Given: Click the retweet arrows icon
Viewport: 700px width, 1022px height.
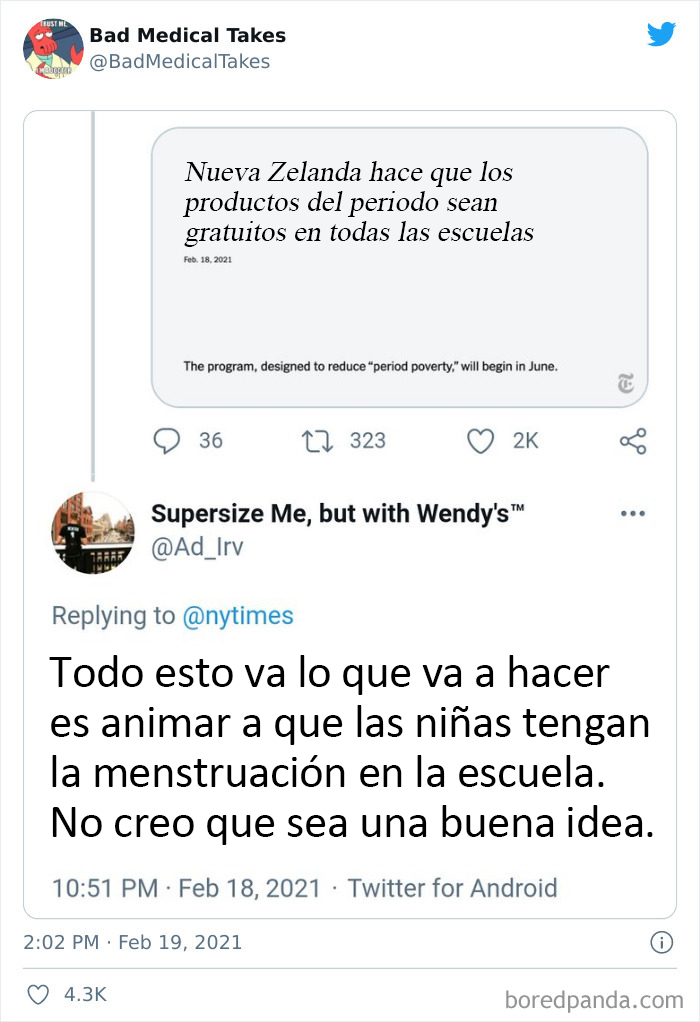Looking at the screenshot, I should click(317, 441).
